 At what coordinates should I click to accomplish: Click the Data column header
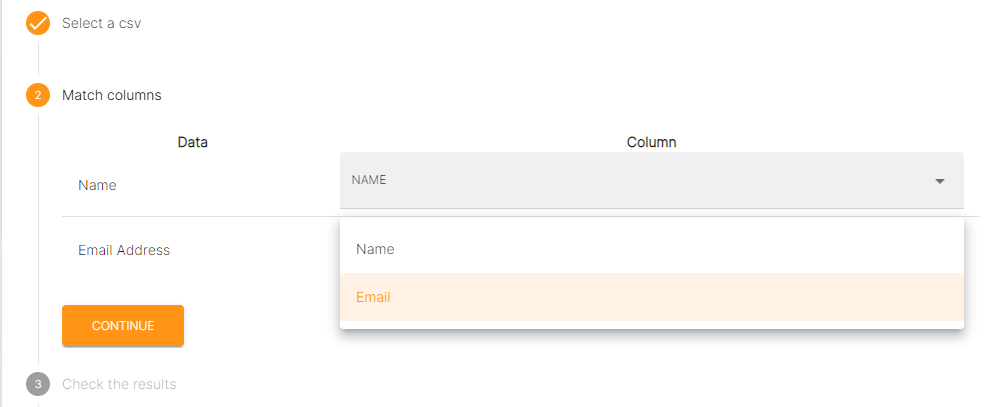click(192, 142)
